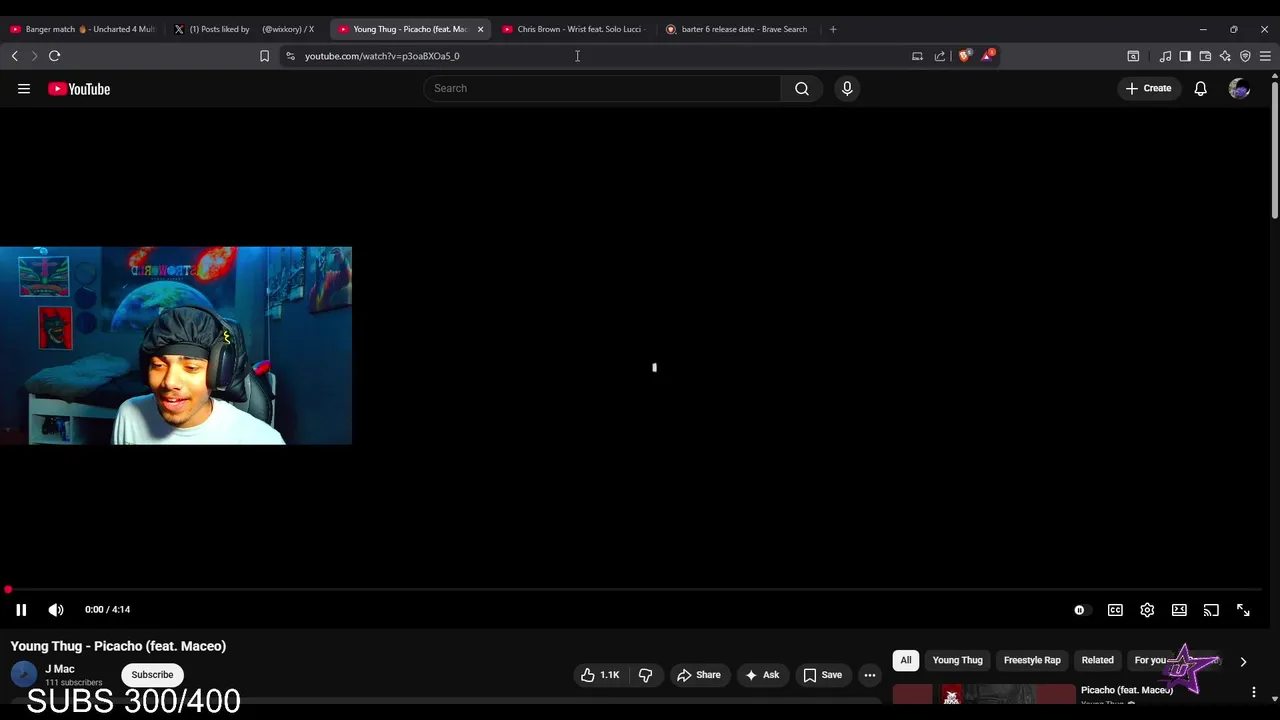The image size is (1280, 720).
Task: Cast video to a TV
Action: [1211, 610]
